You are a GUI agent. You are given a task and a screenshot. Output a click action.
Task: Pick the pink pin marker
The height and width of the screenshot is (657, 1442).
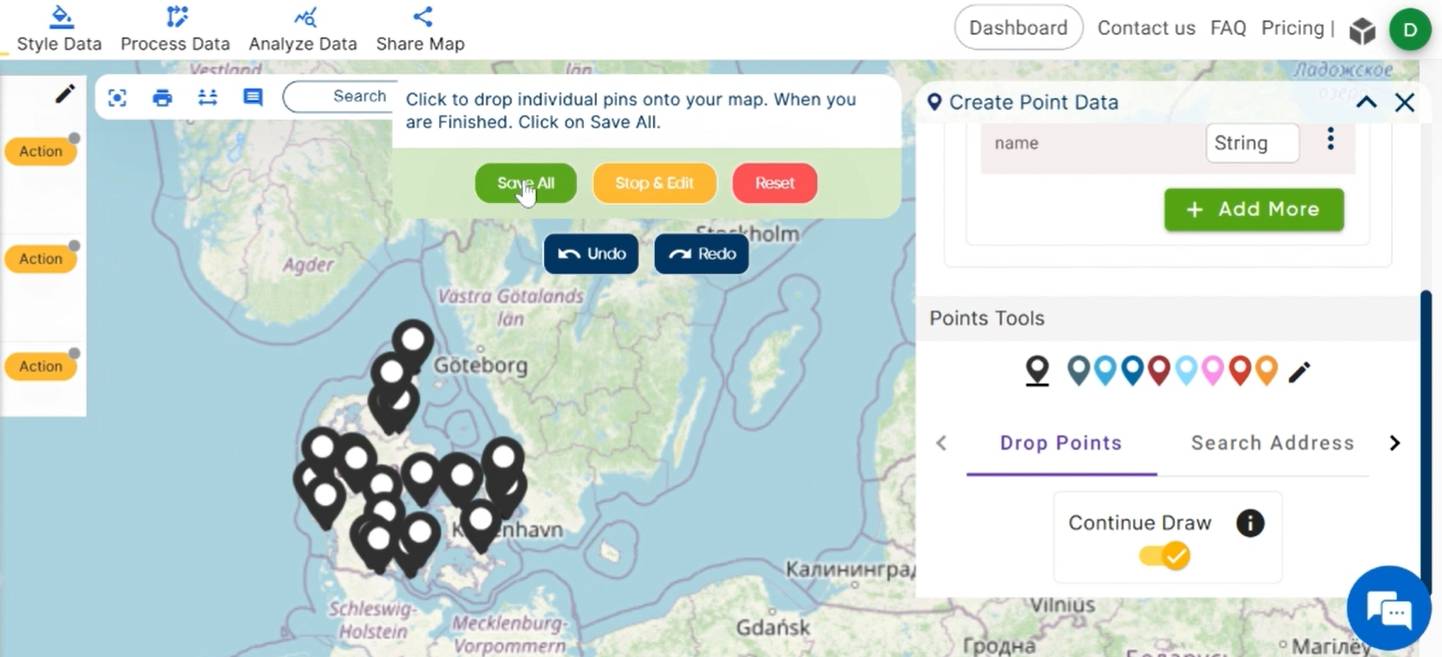coord(1213,371)
